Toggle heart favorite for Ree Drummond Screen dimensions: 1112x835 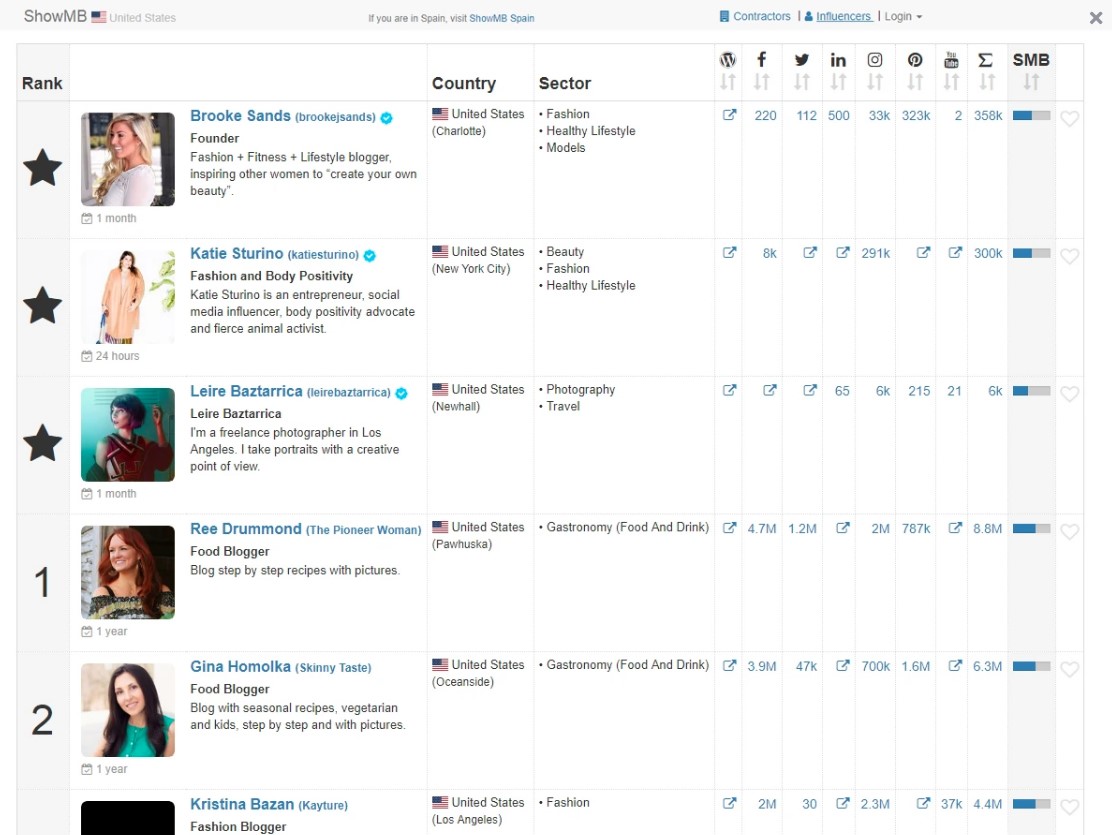[1069, 531]
